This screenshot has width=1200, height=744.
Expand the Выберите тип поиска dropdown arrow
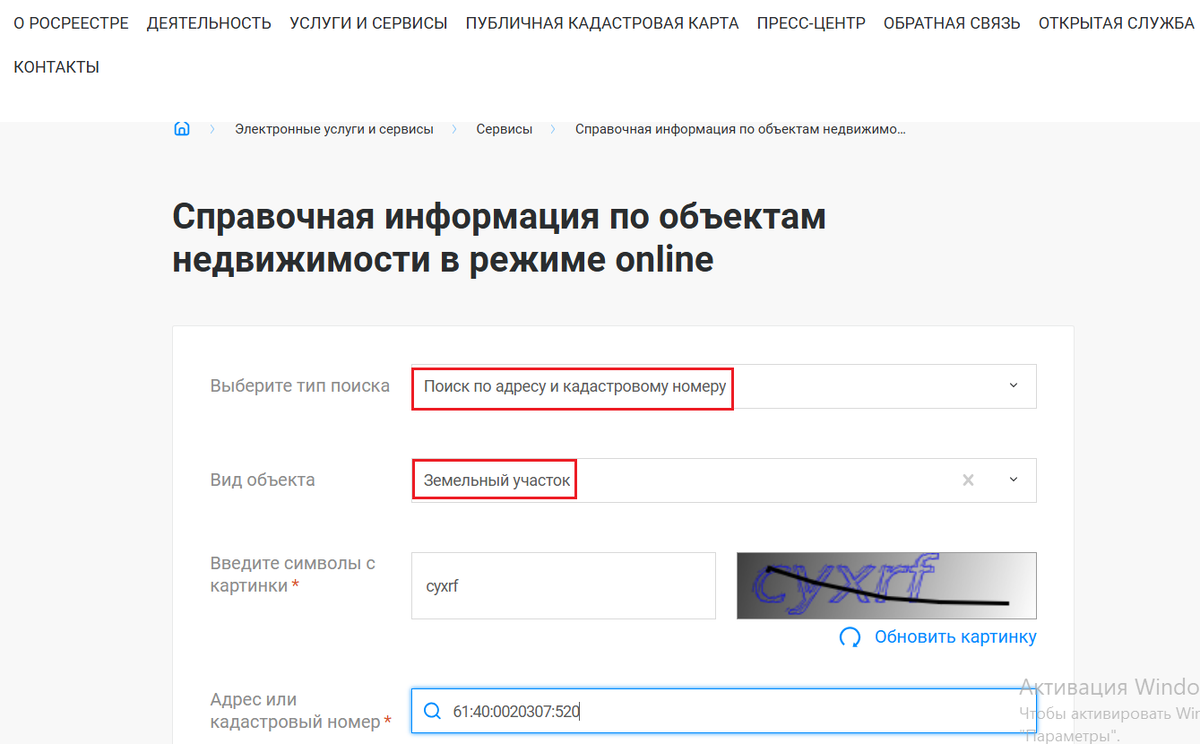(1013, 386)
